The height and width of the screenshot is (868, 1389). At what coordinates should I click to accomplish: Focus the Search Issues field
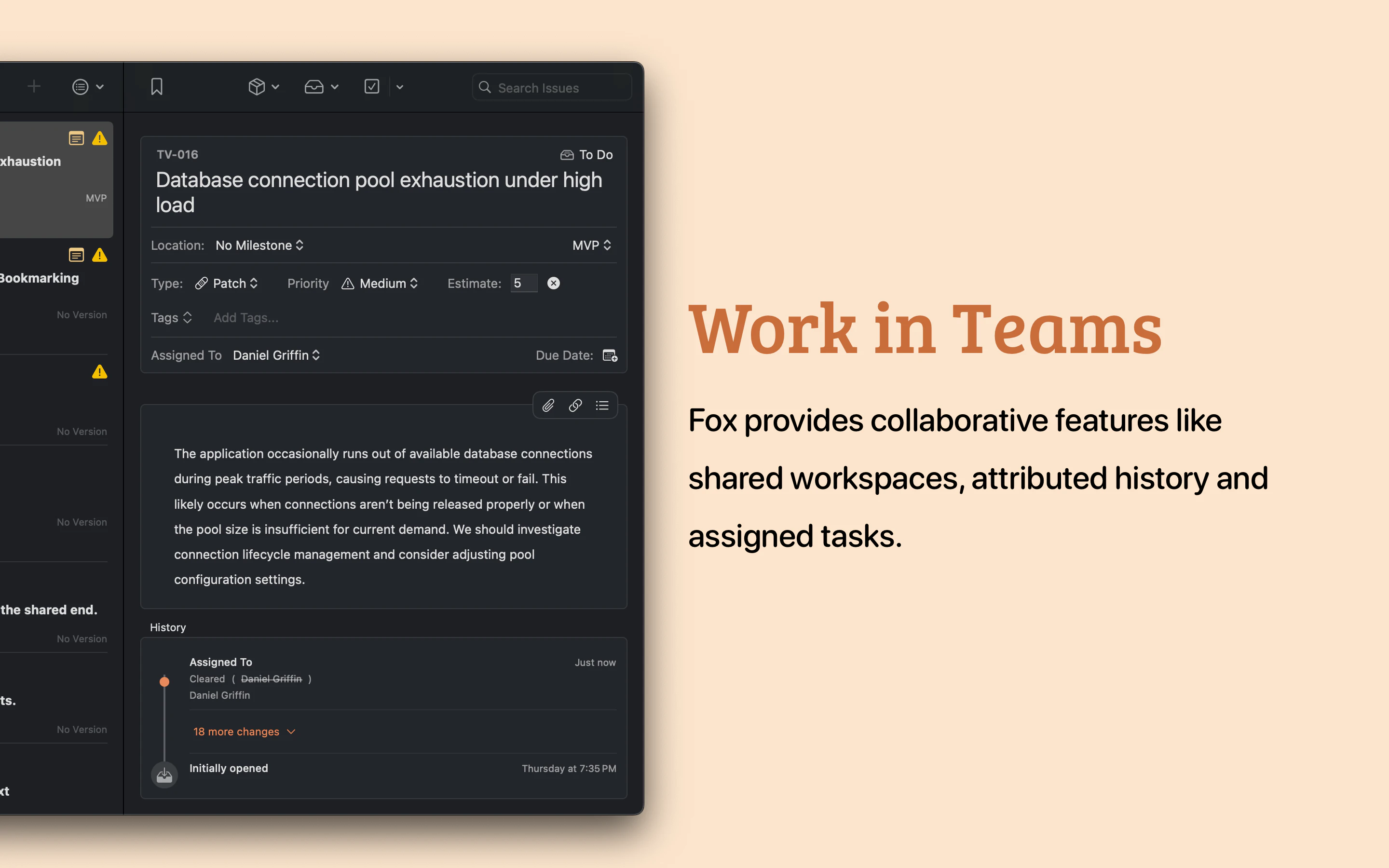click(552, 87)
